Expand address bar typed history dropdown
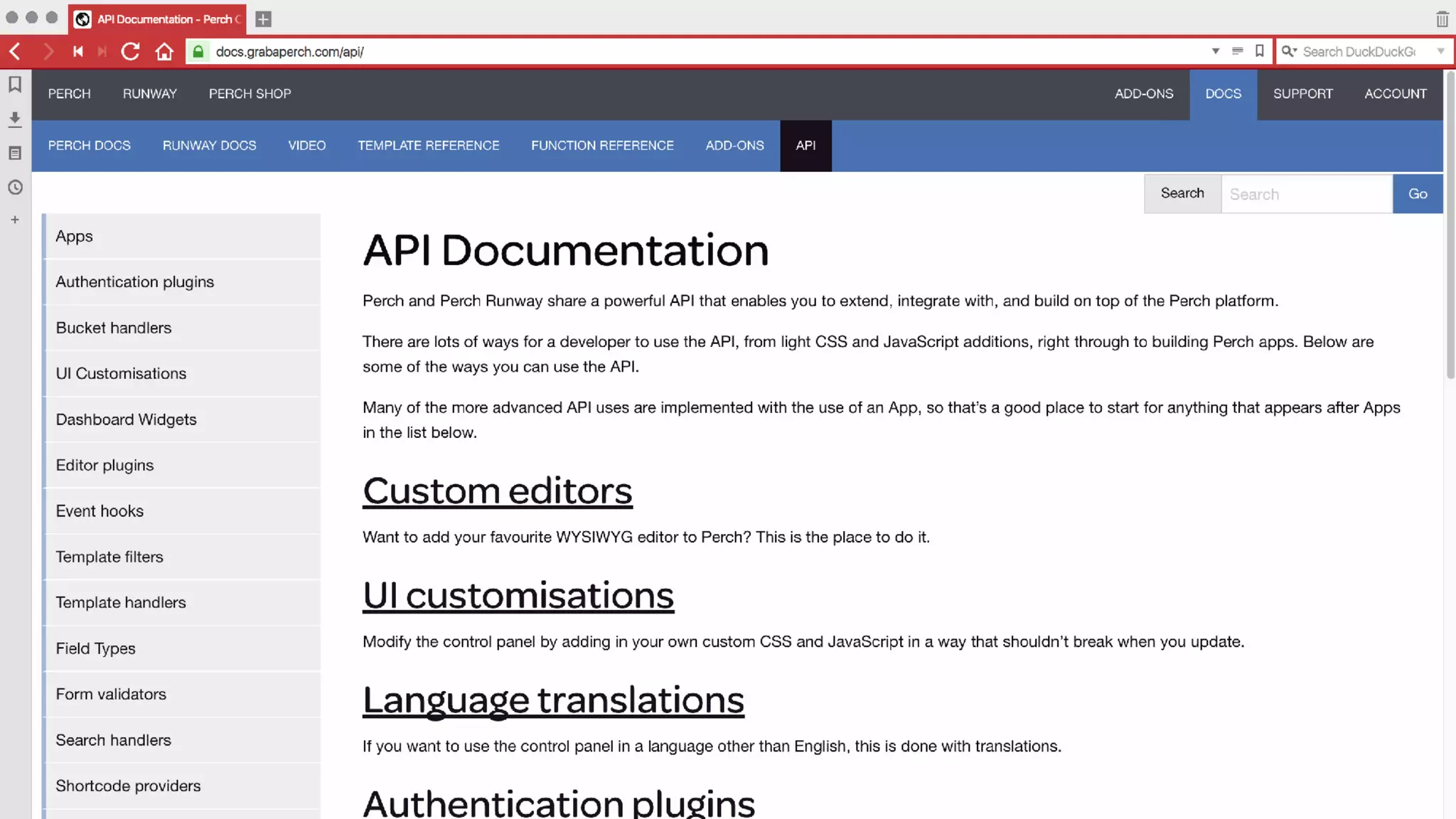Screen dimensions: 1456x819 pyautogui.click(x=1215, y=51)
